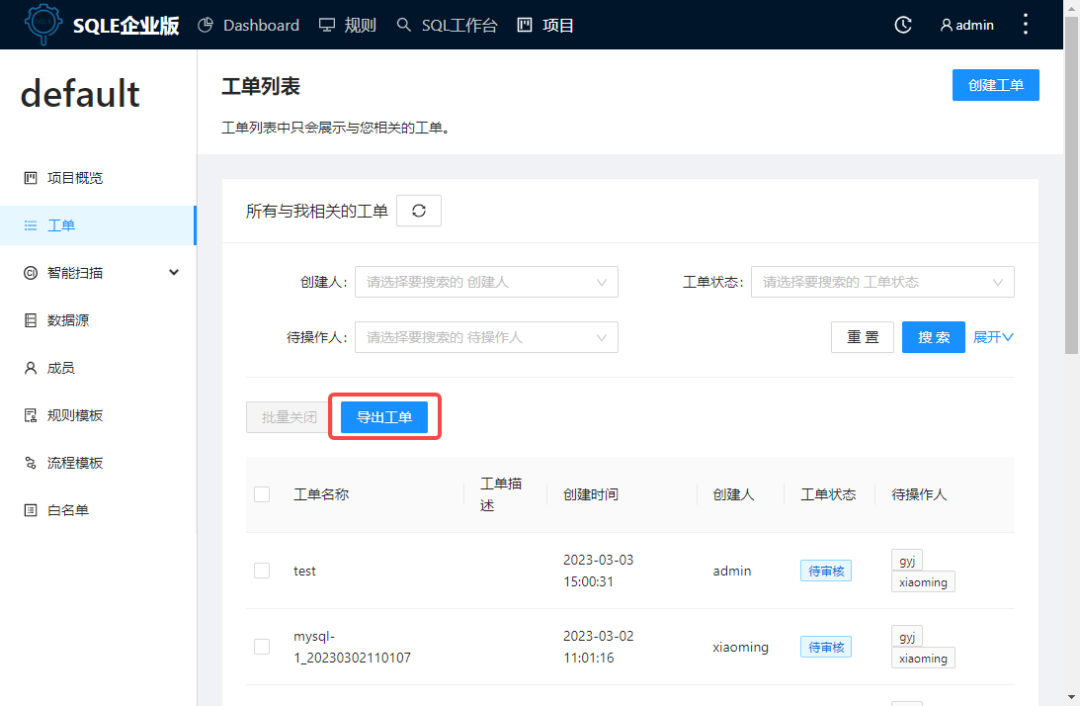
Task: Click the 导出工单 button
Action: click(x=384, y=417)
